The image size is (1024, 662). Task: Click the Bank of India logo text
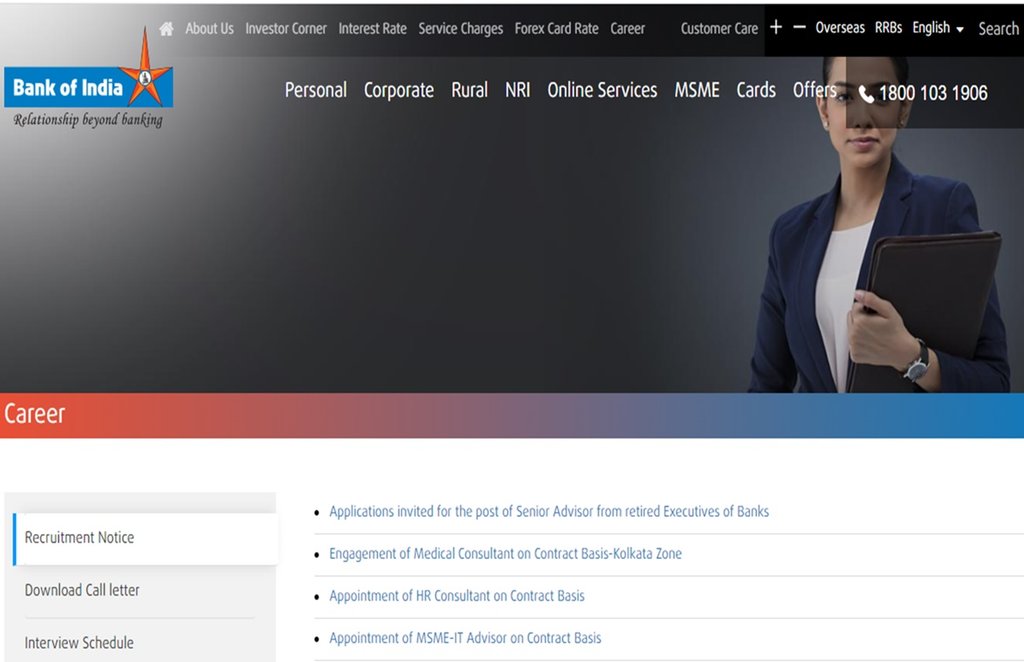68,87
